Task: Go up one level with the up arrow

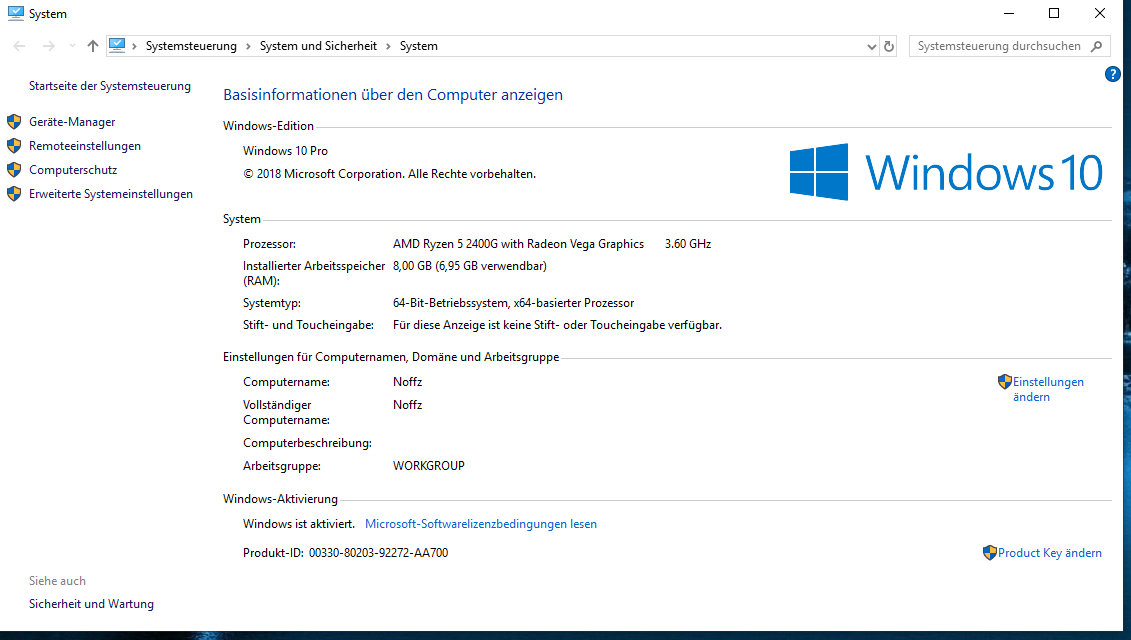Action: click(92, 46)
